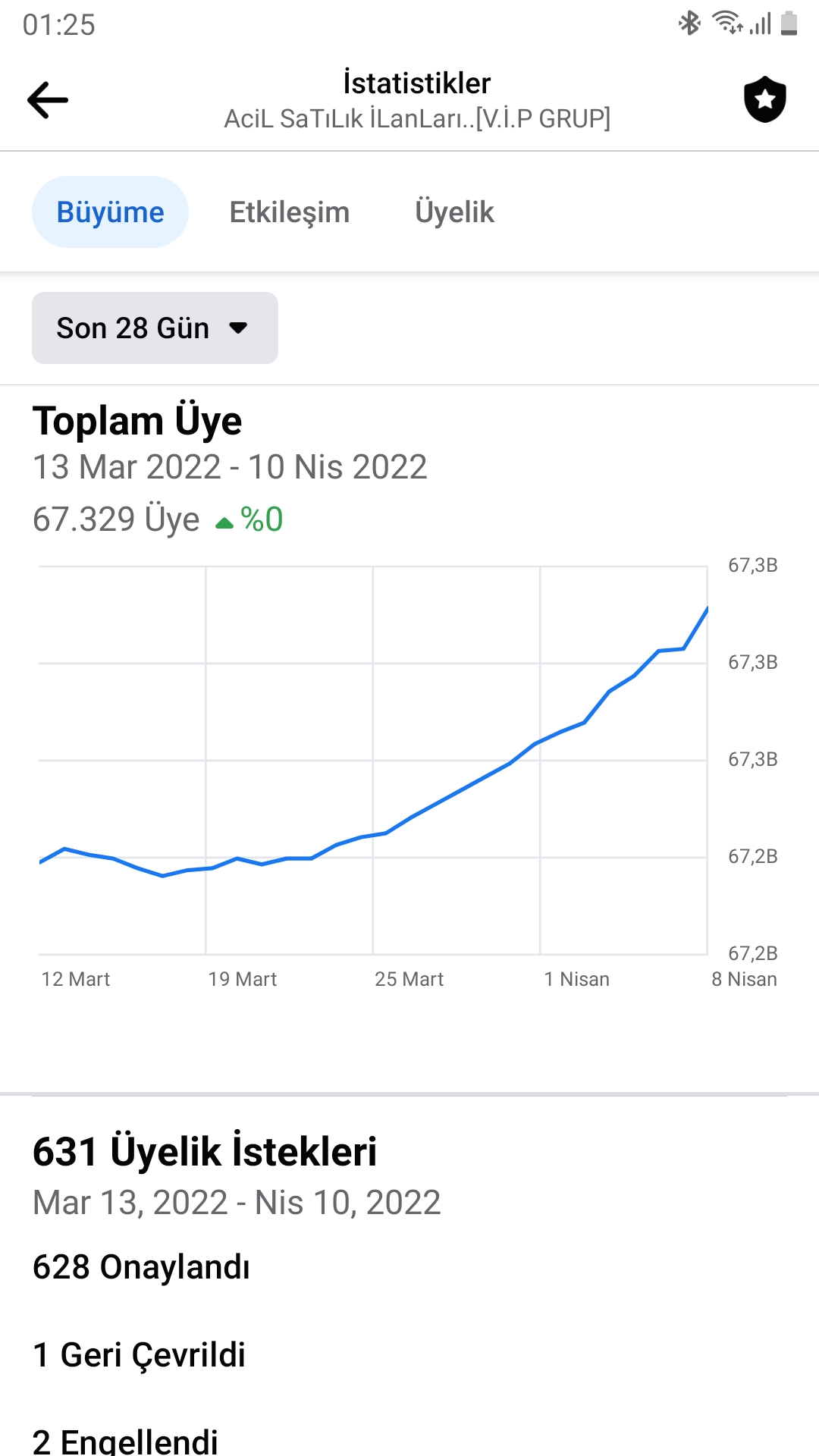Tap the İstatistikler page title
Screen dimensions: 819x1456
pyautogui.click(x=417, y=83)
